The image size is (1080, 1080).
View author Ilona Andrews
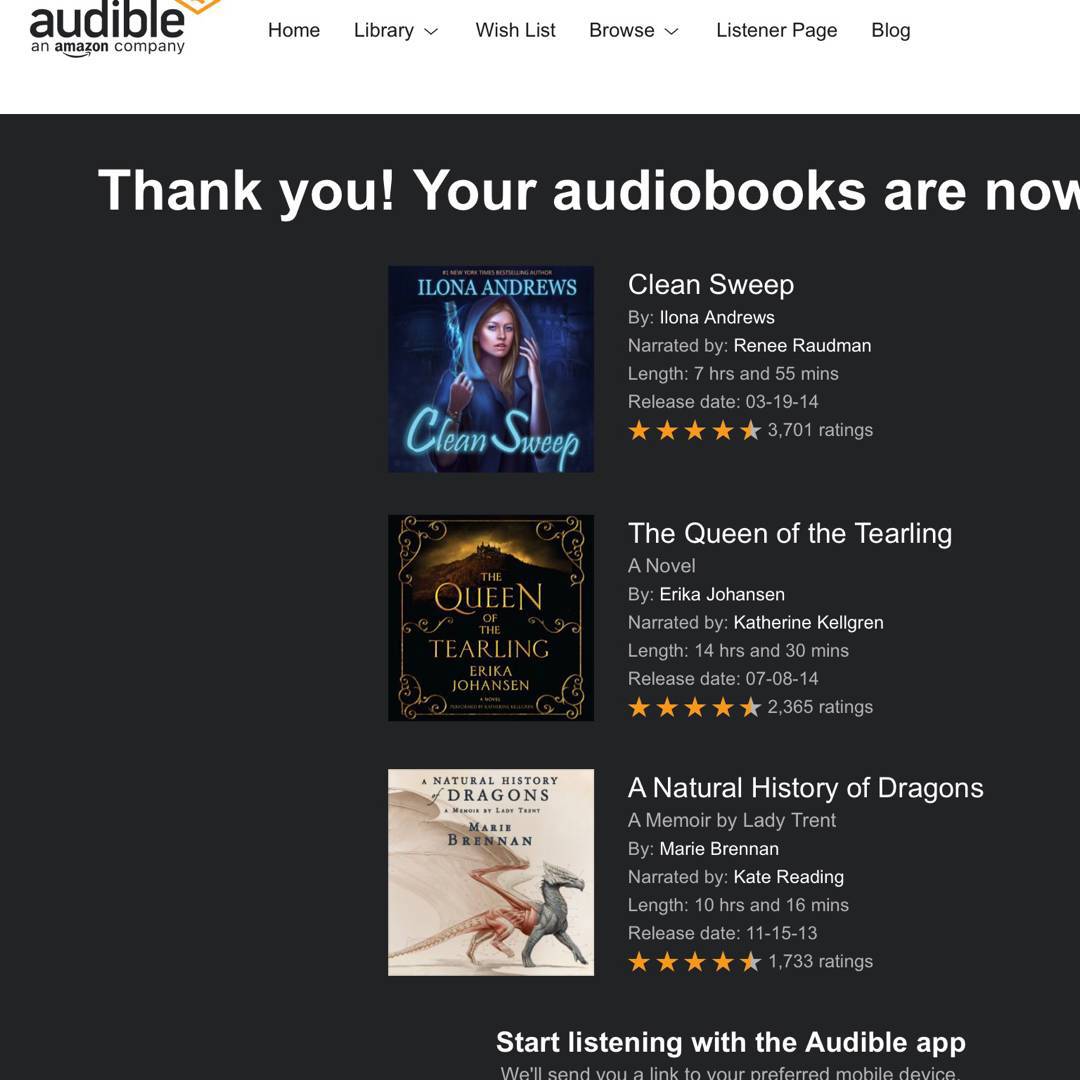pyautogui.click(x=717, y=318)
